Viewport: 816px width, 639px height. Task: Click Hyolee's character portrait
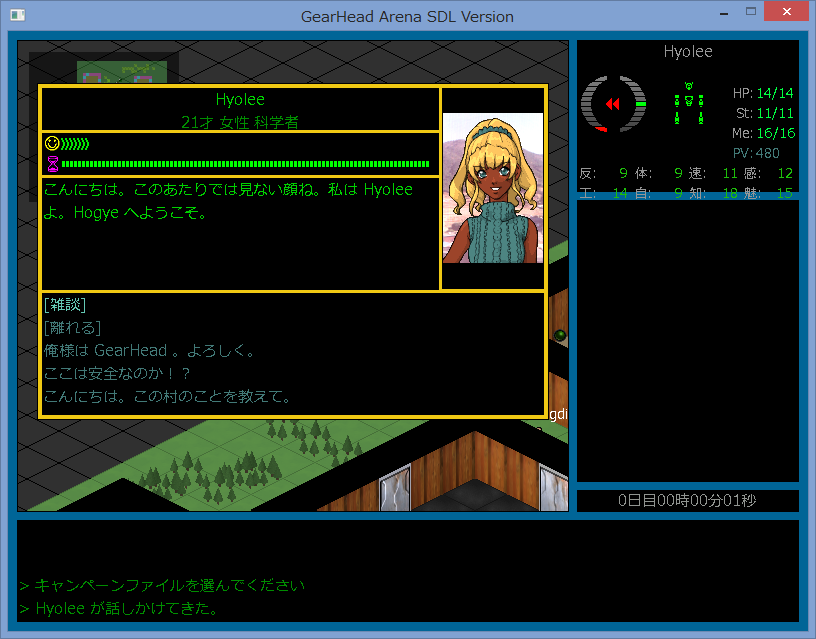pos(492,188)
